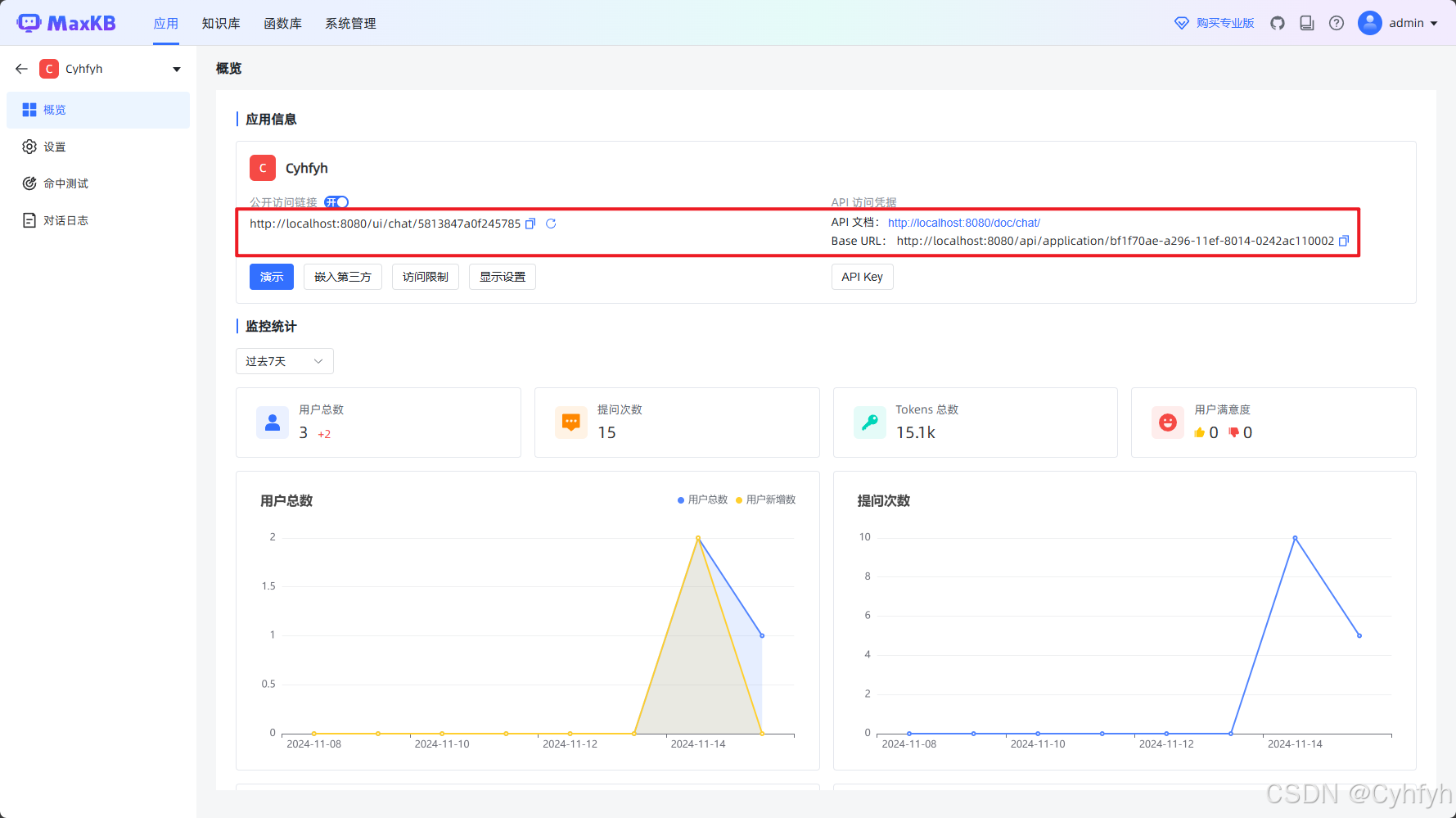
Task: Click the back arrow in sidebar
Action: tap(22, 69)
